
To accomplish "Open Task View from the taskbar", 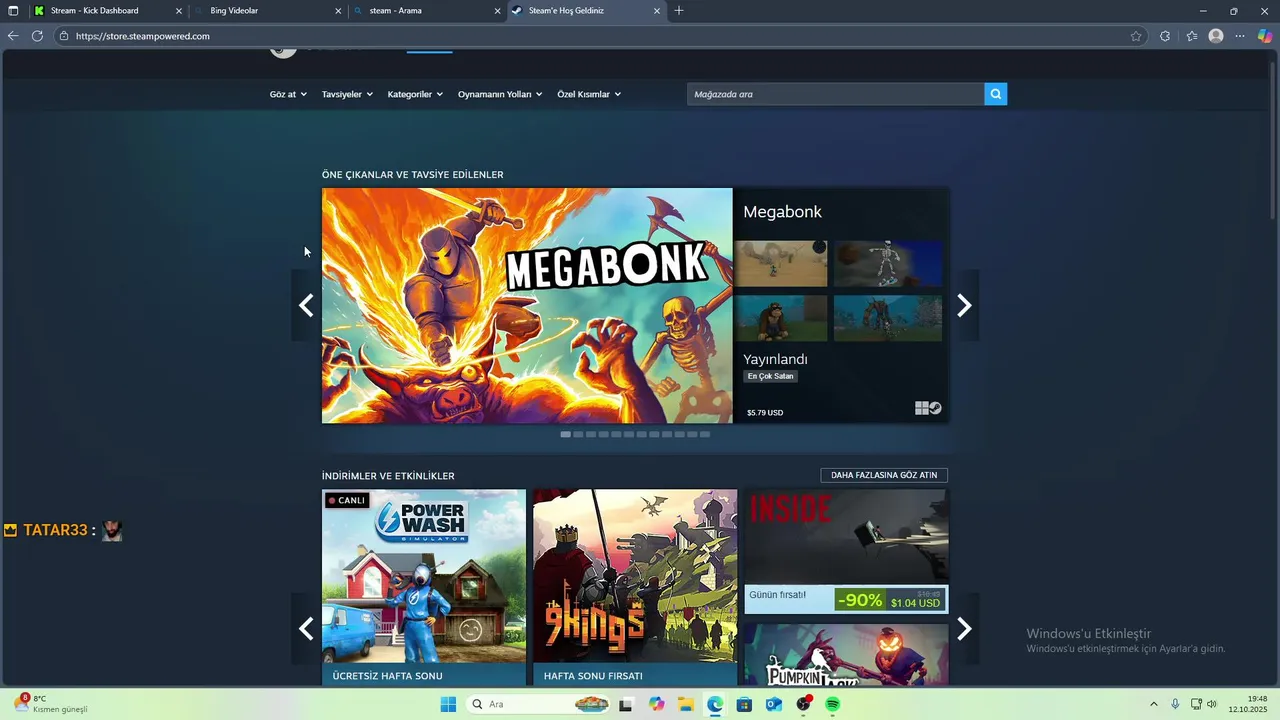I will coord(626,704).
